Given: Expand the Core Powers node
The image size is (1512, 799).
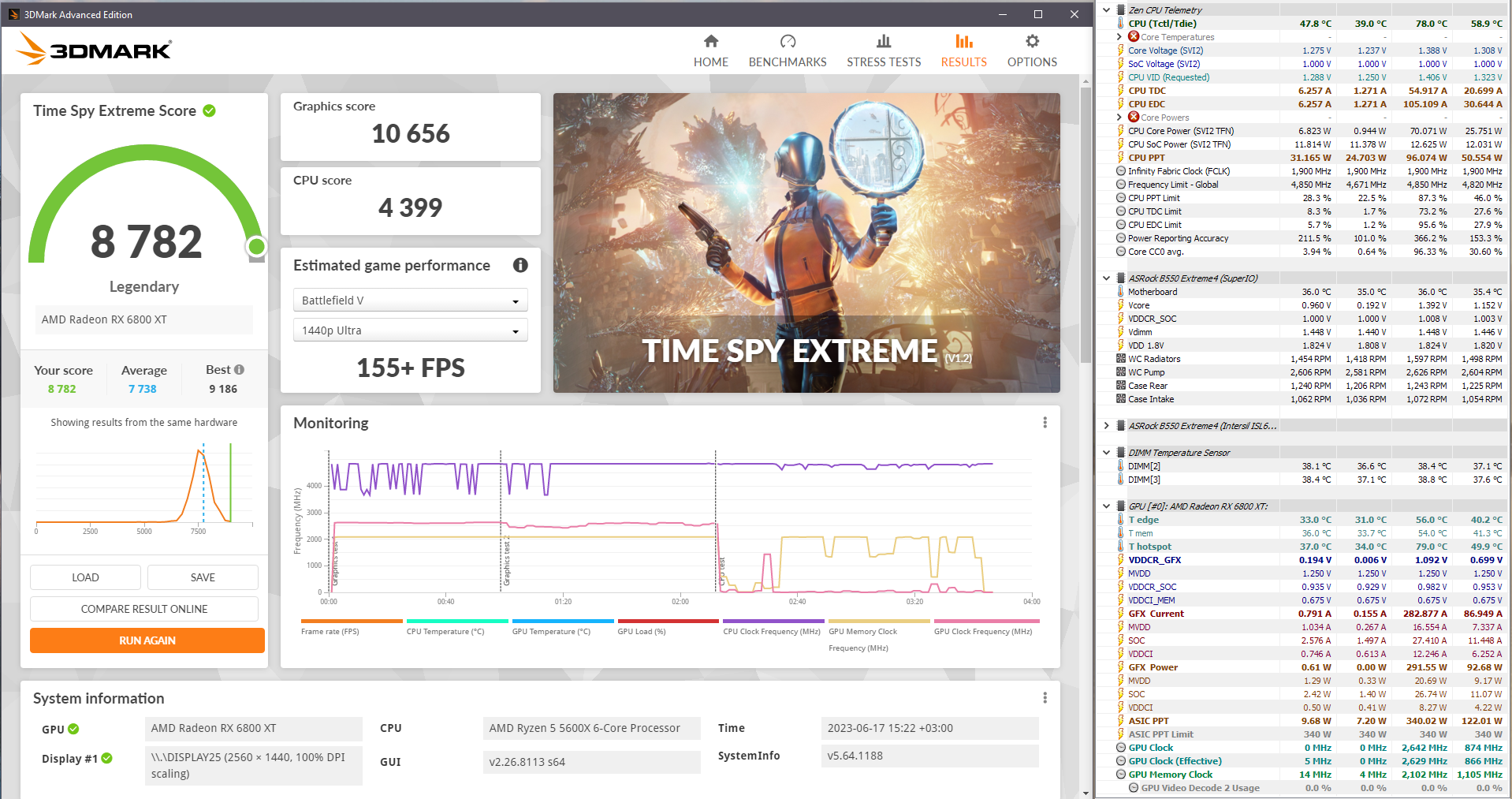Looking at the screenshot, I should 1119,118.
